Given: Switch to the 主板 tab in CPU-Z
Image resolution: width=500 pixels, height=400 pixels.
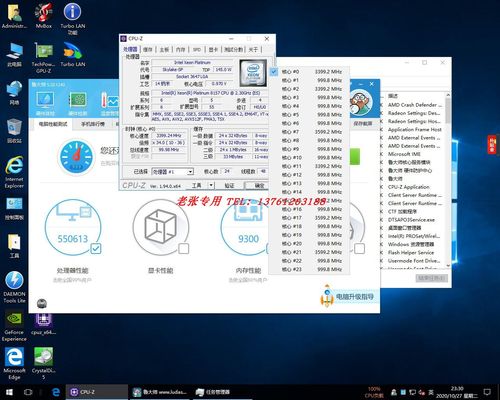Looking at the screenshot, I should (x=164, y=50).
